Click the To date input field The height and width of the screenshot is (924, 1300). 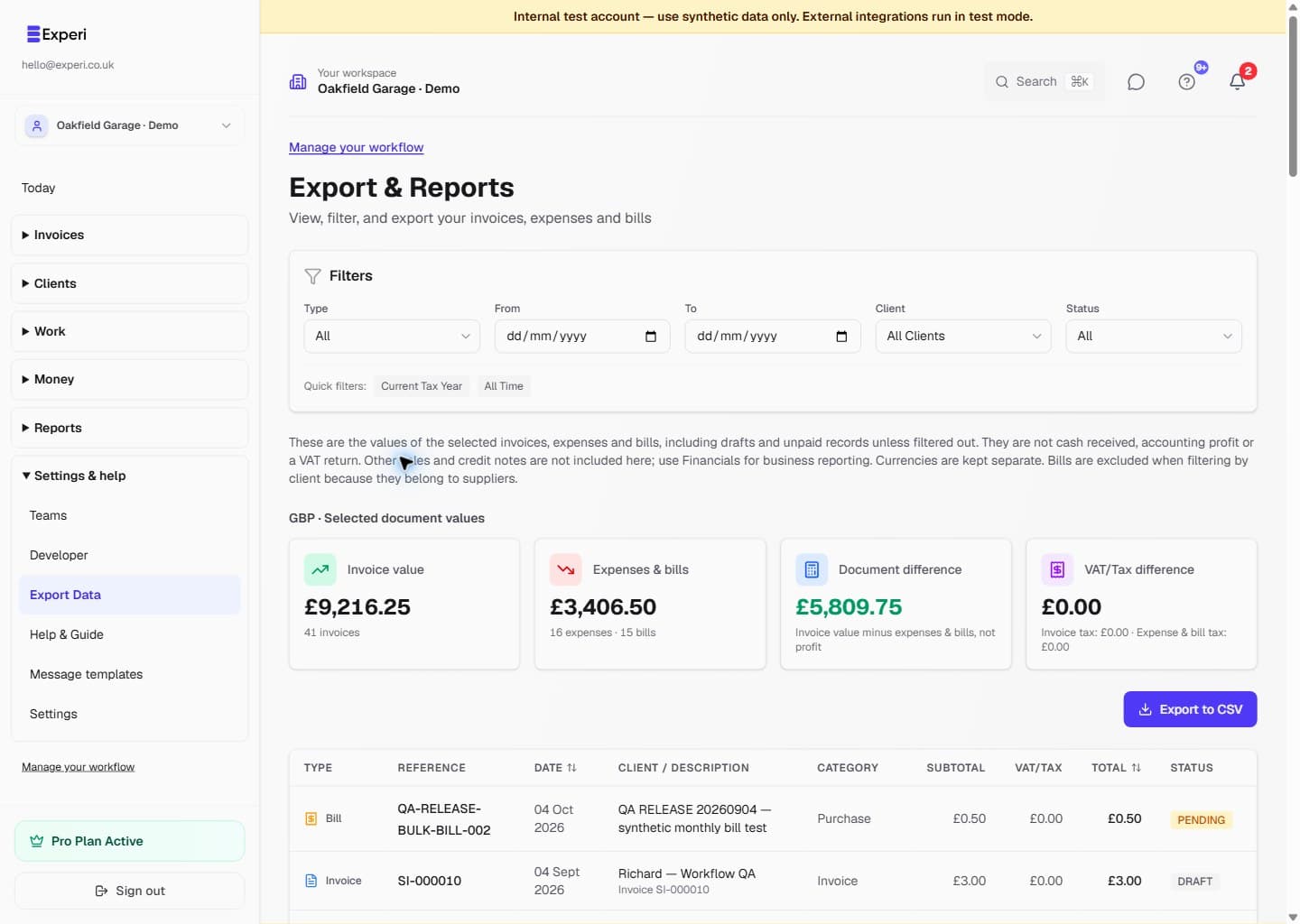click(773, 337)
